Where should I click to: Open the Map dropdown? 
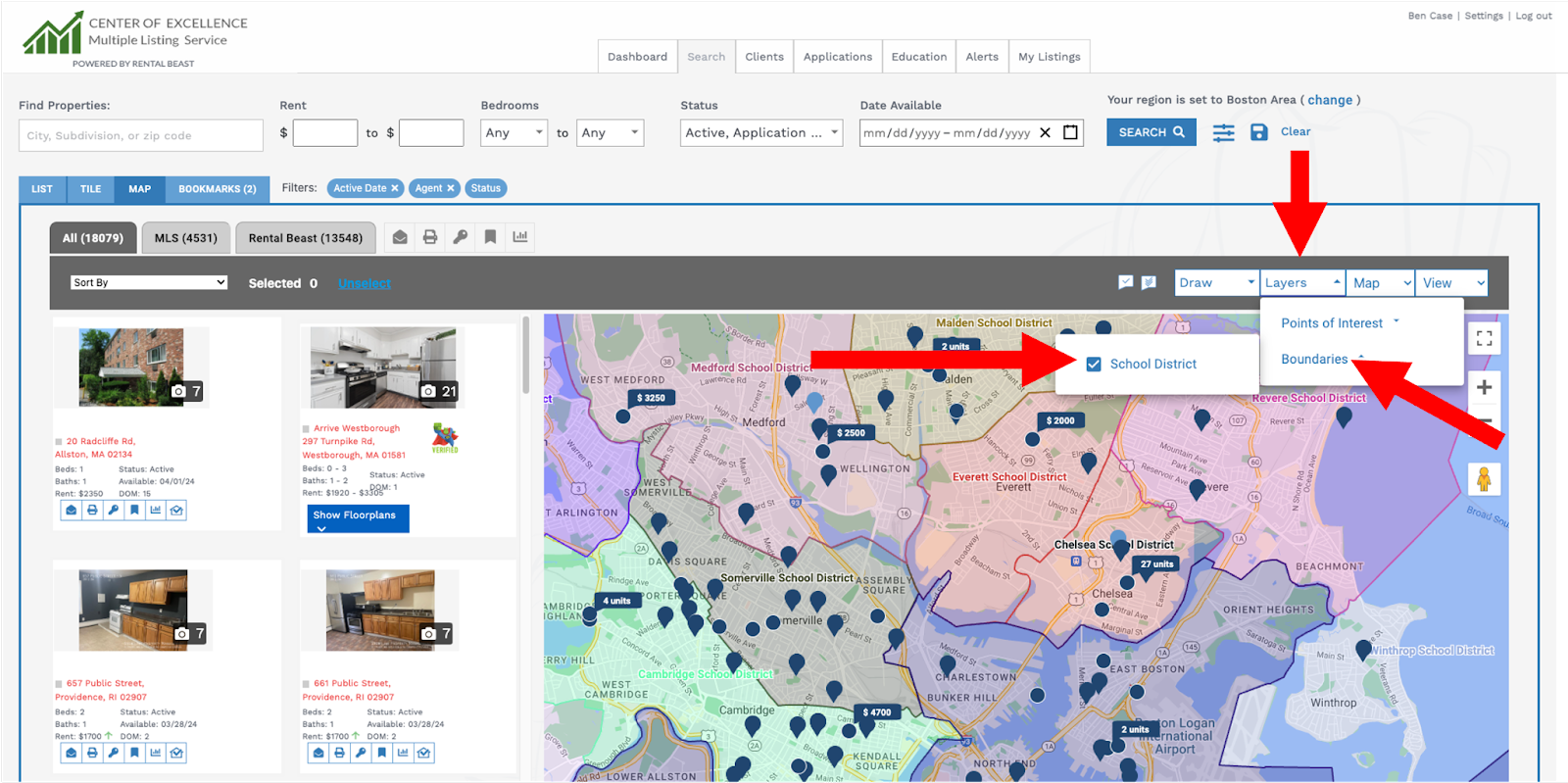1381,283
